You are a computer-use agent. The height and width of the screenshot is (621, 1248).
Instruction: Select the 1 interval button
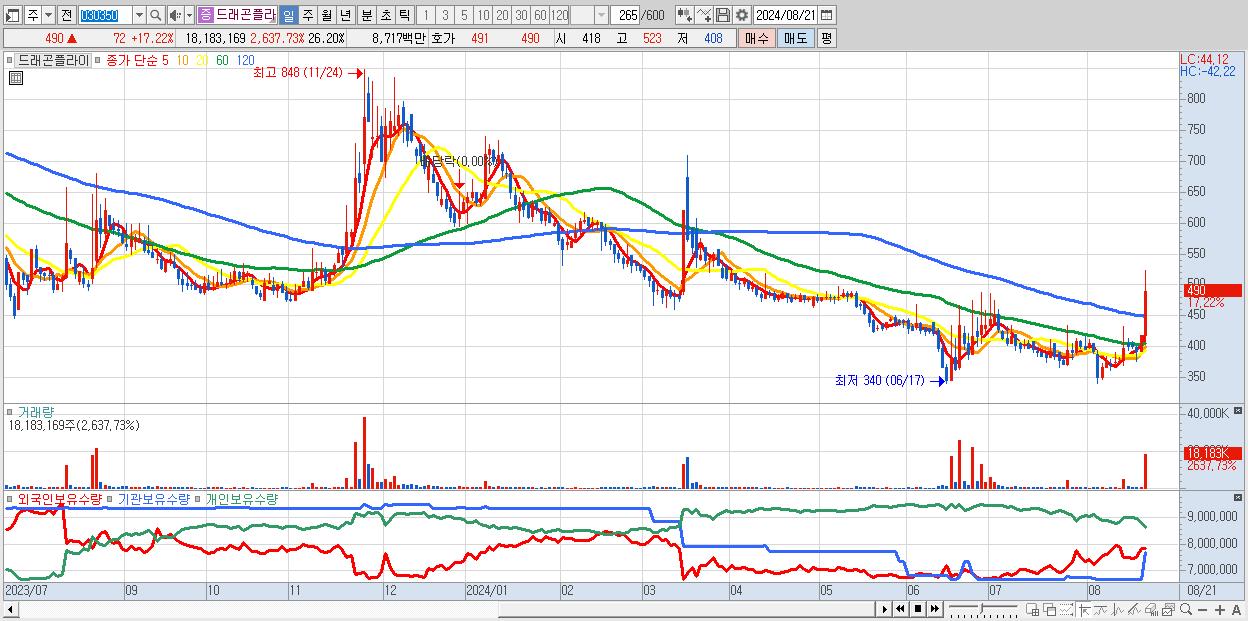click(426, 15)
